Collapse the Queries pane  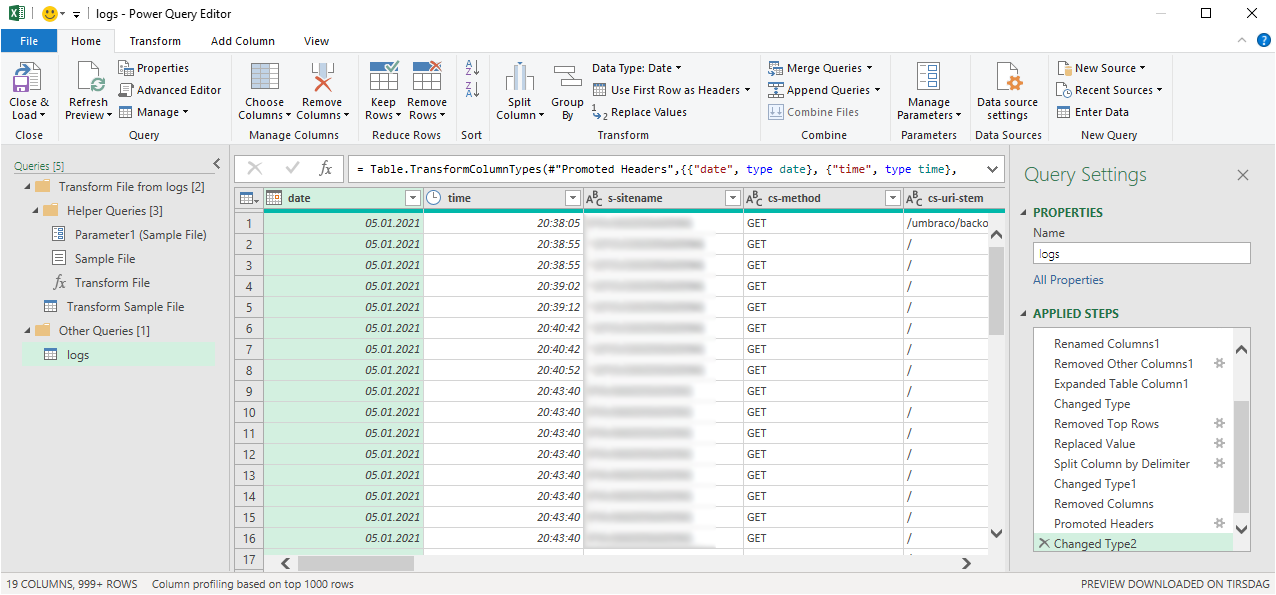217,164
